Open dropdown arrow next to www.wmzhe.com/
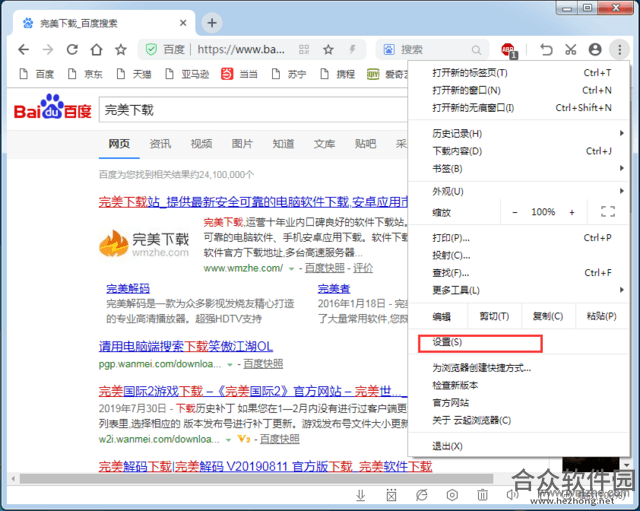 (x=291, y=269)
